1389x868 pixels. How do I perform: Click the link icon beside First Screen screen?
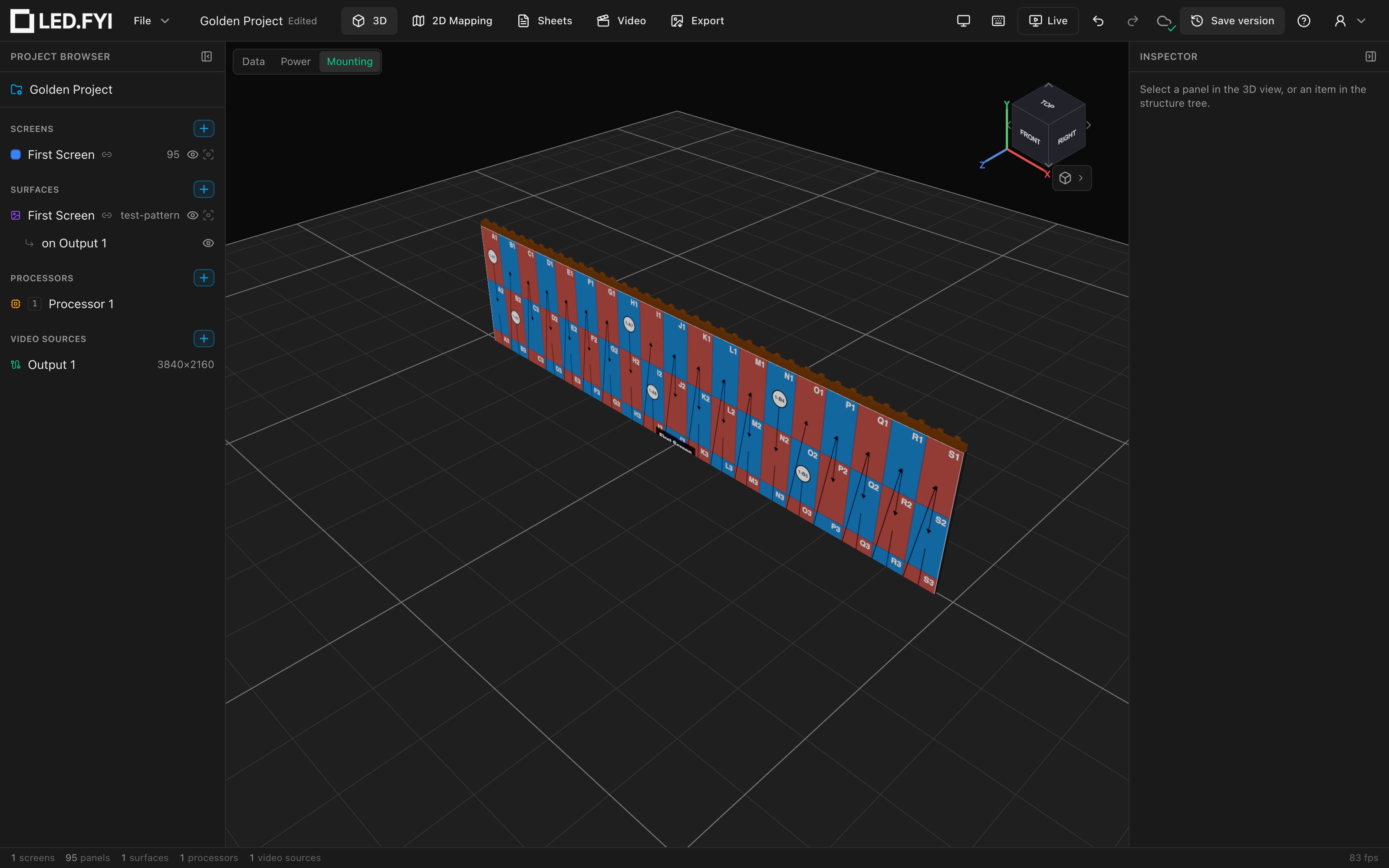107,155
